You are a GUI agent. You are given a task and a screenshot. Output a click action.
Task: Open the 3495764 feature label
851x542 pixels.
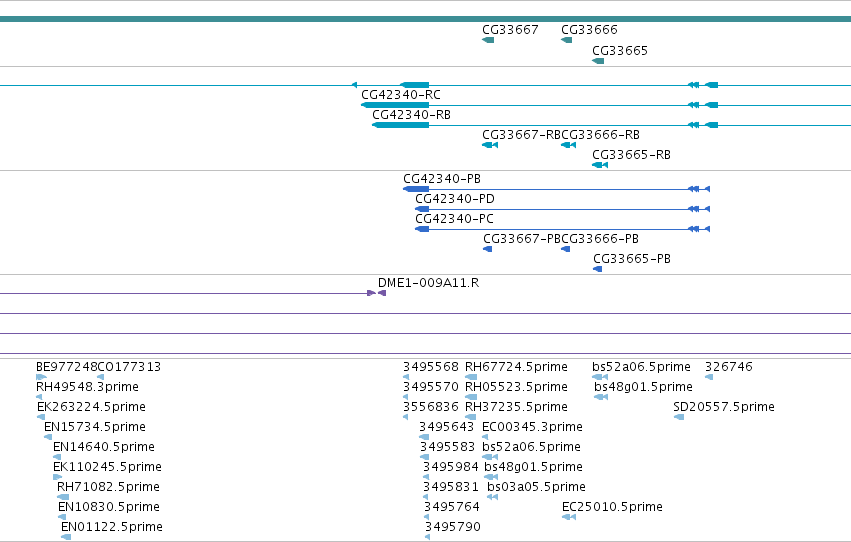point(452,507)
